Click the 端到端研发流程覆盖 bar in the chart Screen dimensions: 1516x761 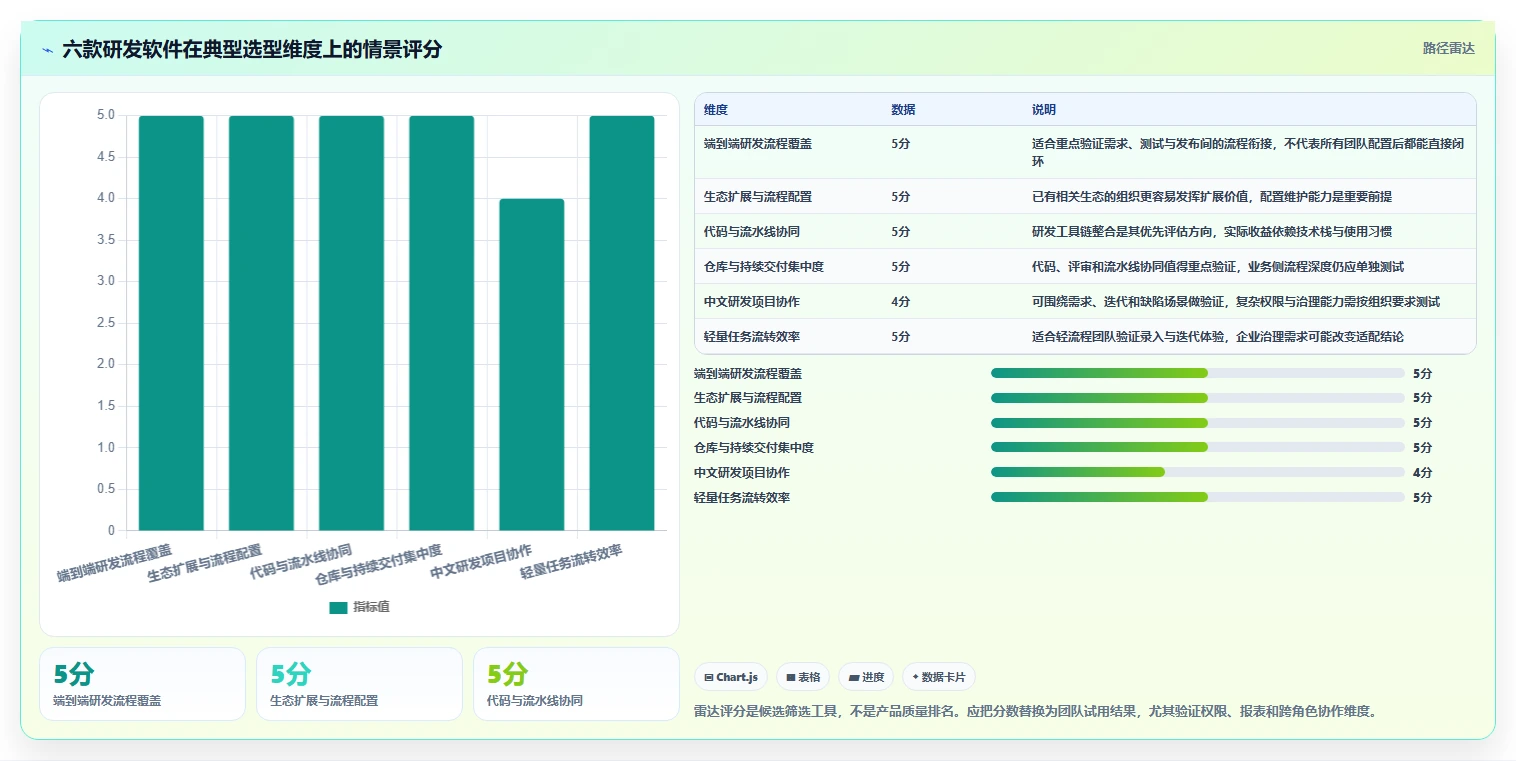[171, 323]
